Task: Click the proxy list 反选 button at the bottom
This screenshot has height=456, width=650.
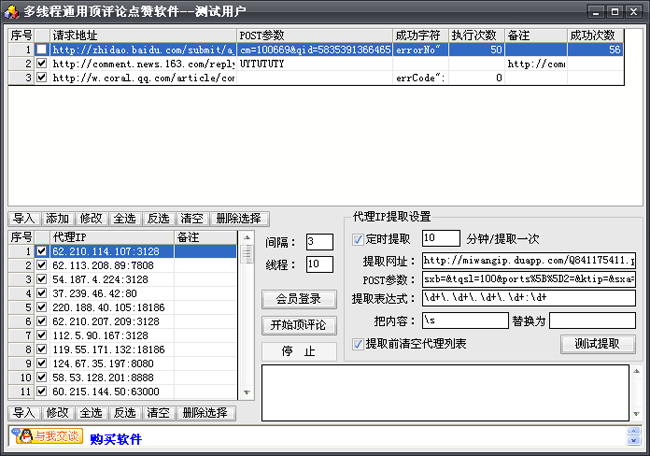Action: (125, 413)
